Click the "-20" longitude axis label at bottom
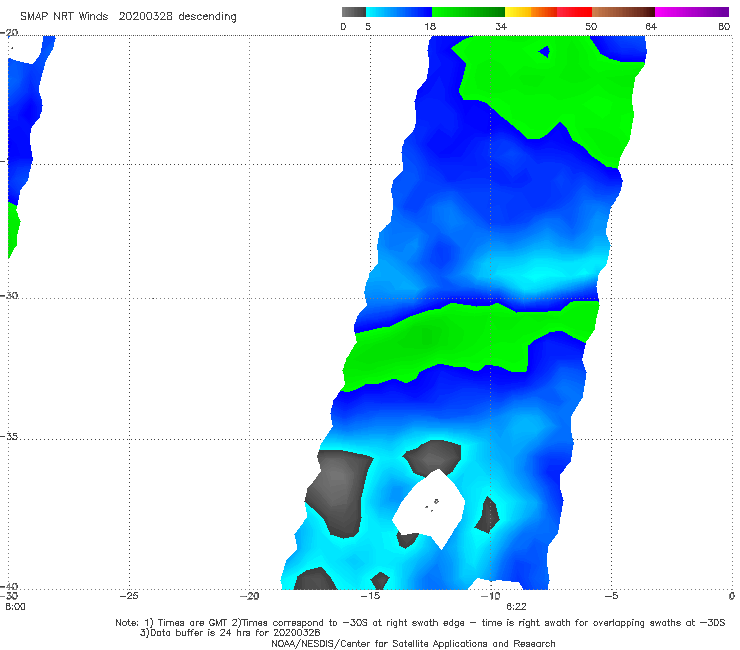The image size is (740, 650). click(x=249, y=596)
